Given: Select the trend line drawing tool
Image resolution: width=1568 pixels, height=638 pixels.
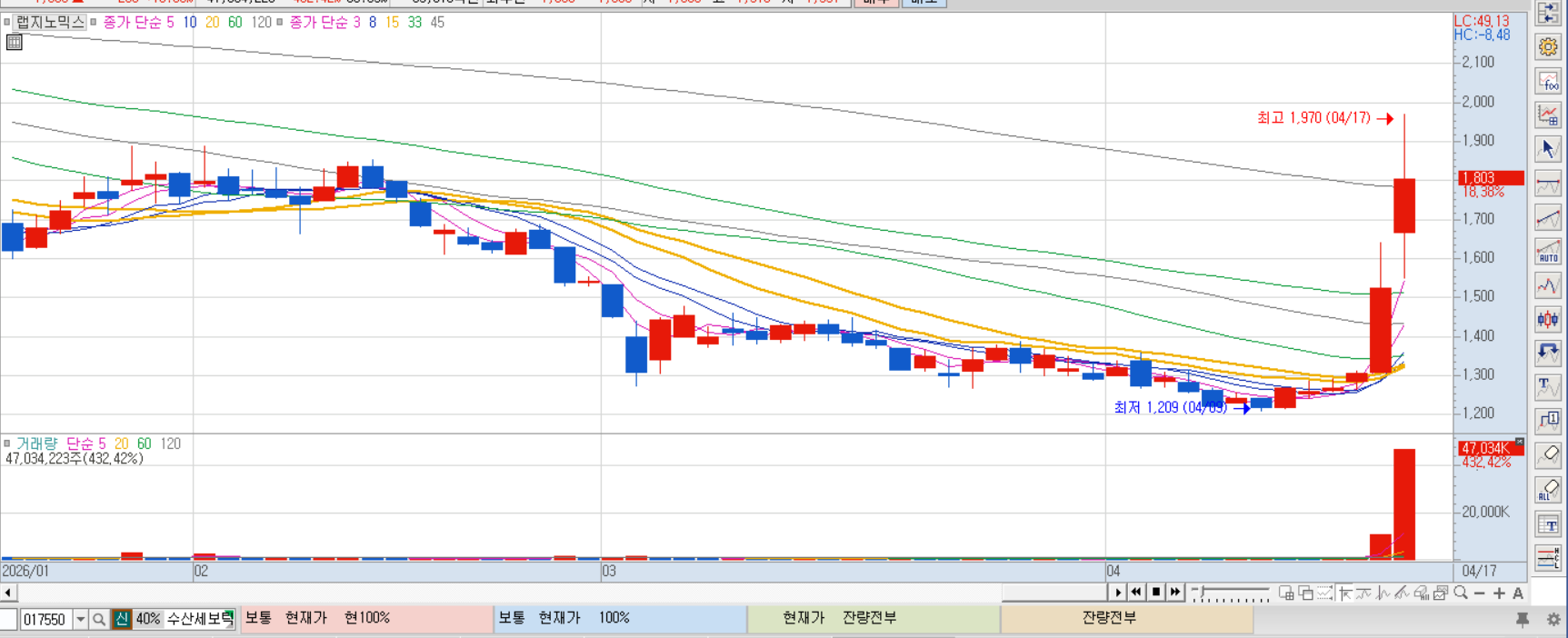Looking at the screenshot, I should tap(1548, 217).
